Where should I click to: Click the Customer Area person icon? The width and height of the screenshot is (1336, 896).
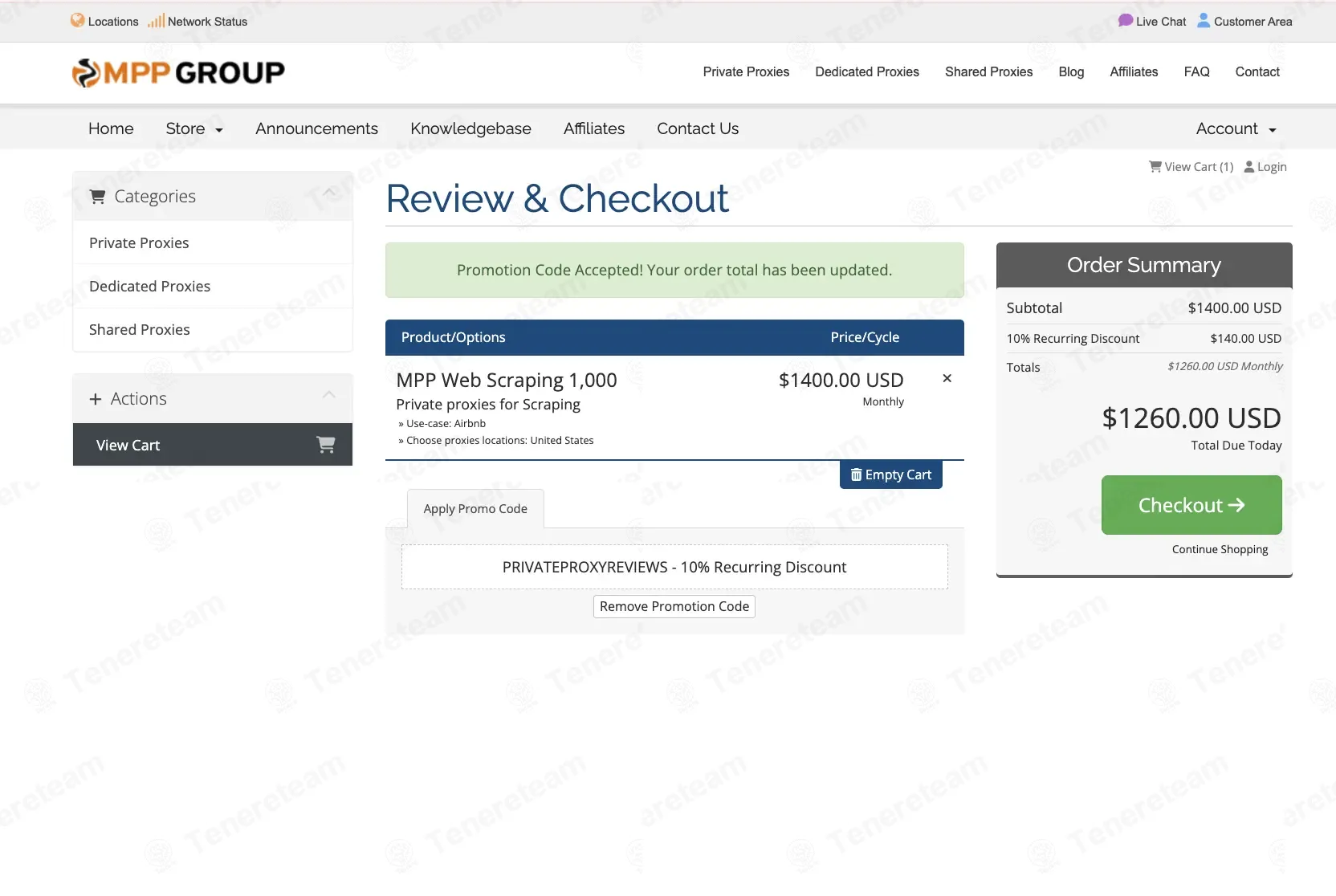tap(1204, 20)
